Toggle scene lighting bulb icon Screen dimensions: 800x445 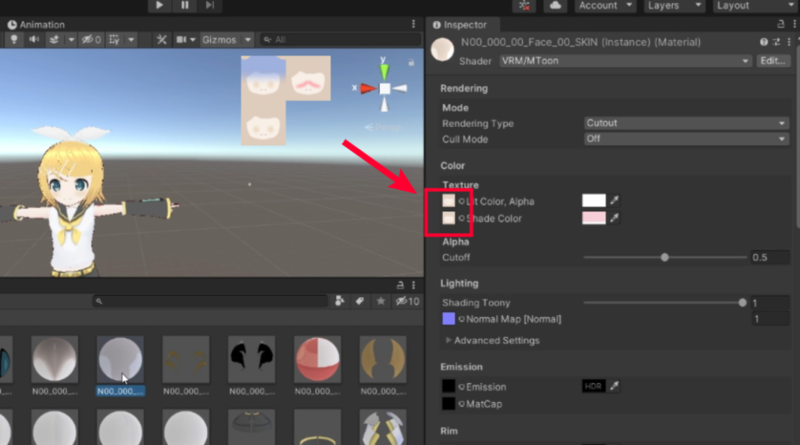click(14, 39)
